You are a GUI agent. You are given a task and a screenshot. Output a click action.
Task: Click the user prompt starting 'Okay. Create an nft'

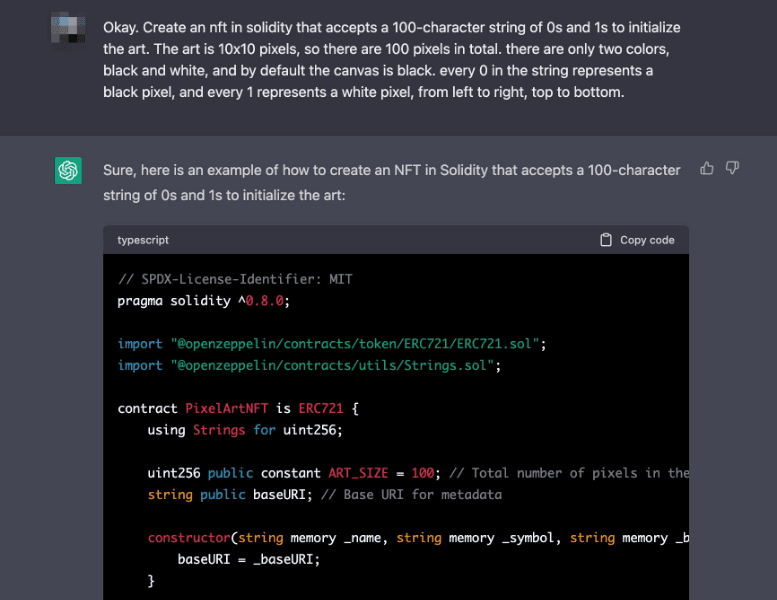pyautogui.click(x=391, y=59)
